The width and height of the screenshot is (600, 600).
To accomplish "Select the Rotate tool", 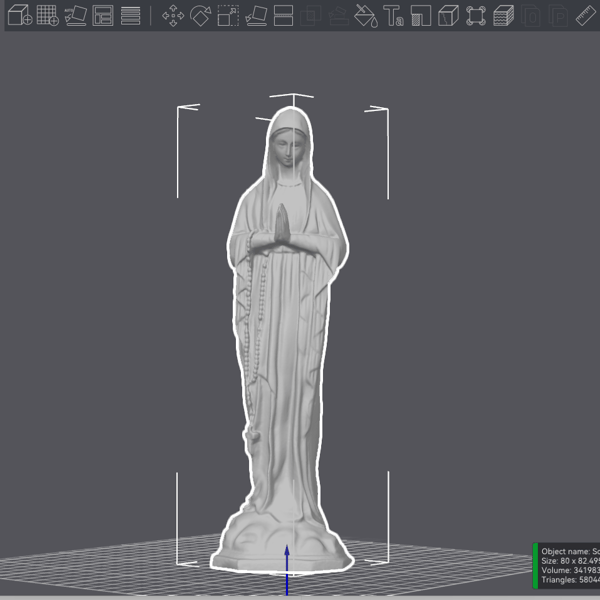I will click(201, 16).
